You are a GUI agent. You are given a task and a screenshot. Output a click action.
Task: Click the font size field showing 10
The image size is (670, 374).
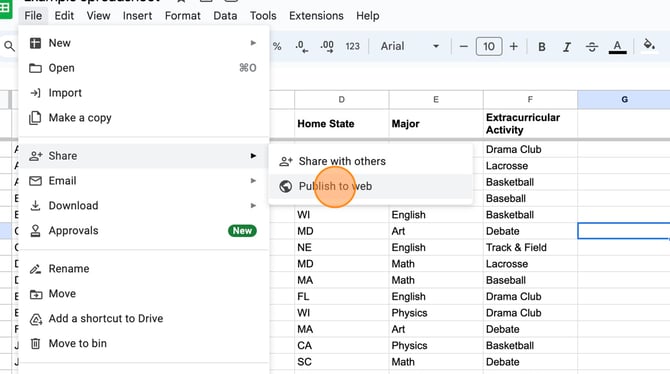tap(489, 46)
